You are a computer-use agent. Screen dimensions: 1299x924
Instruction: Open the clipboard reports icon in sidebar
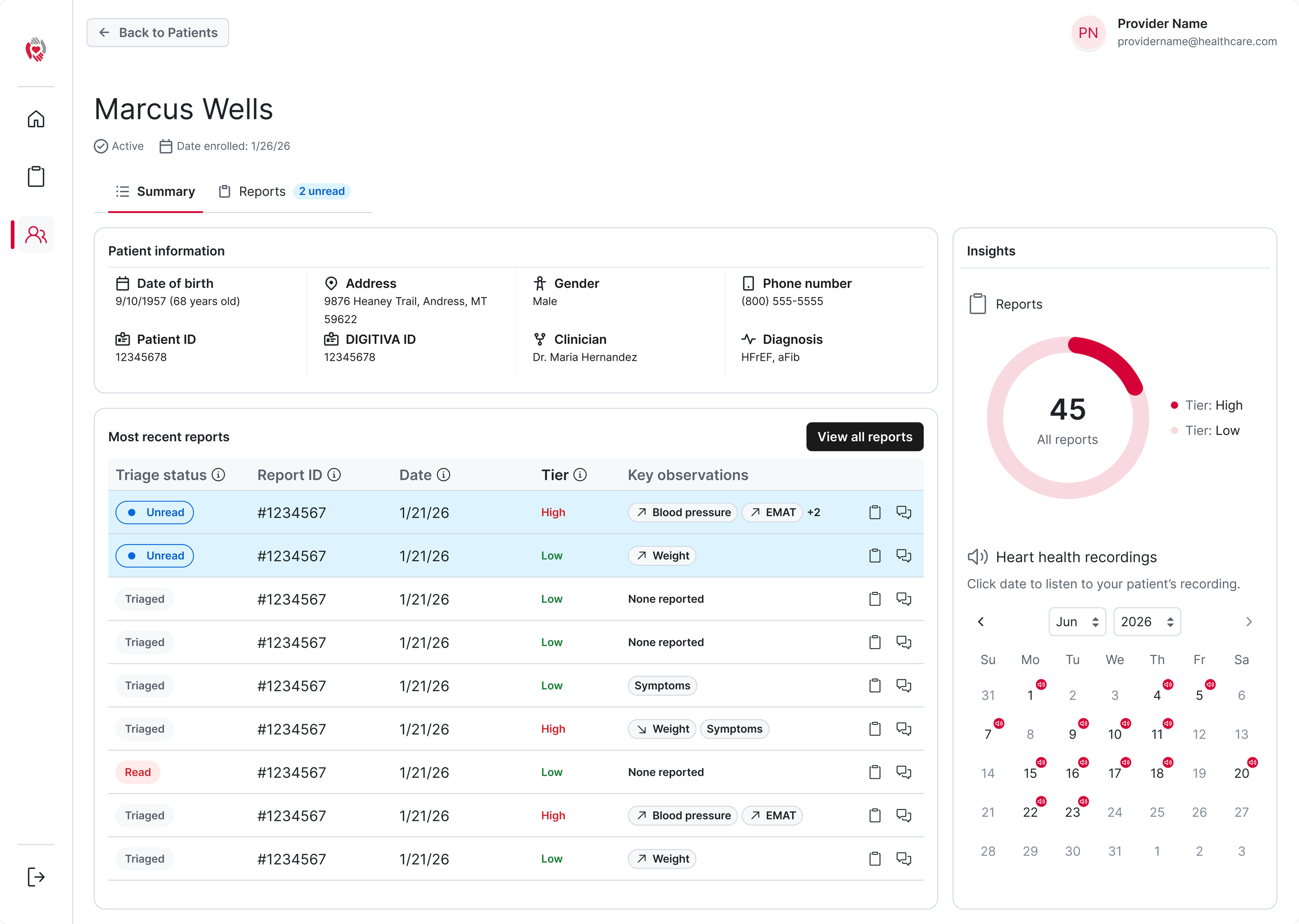[x=36, y=176]
